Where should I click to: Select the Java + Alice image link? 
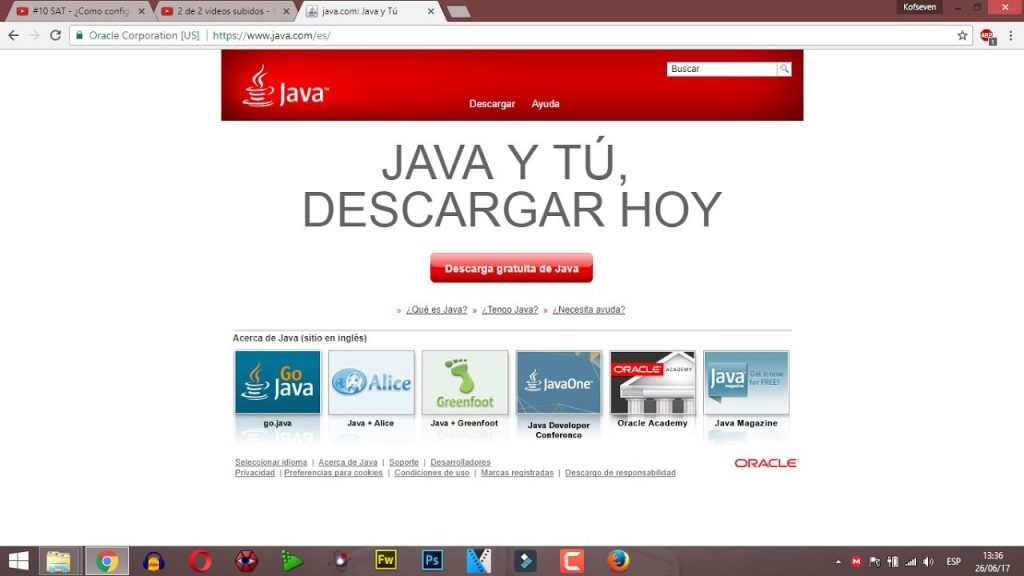pyautogui.click(x=371, y=382)
